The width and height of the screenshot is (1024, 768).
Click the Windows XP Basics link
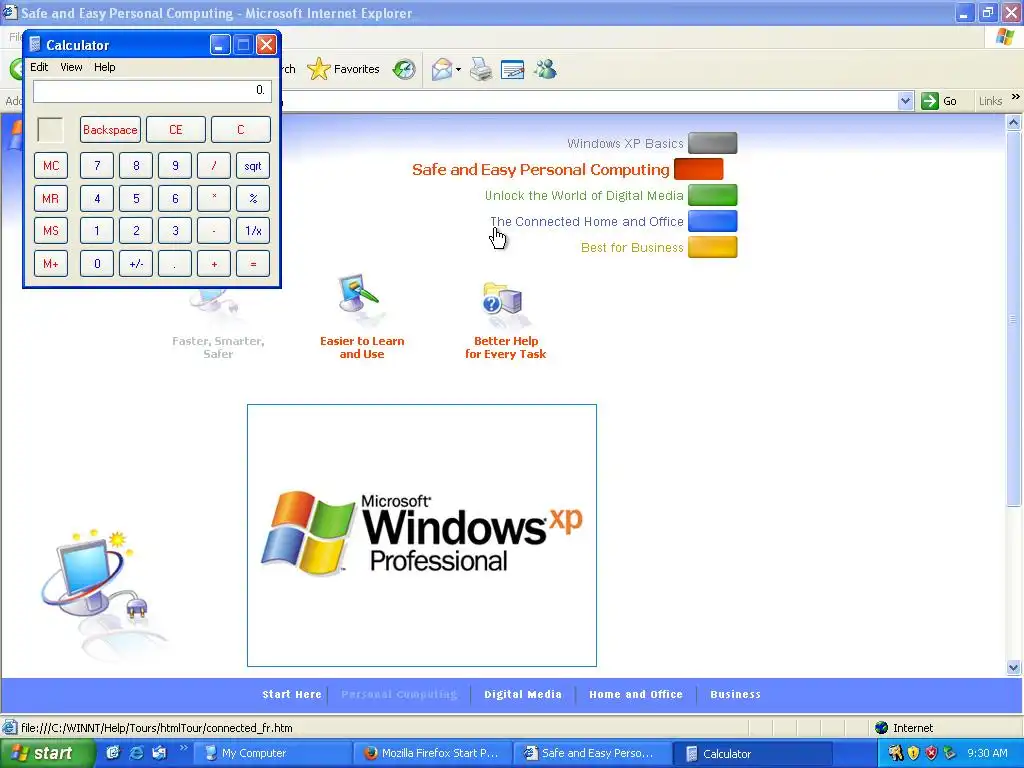pyautogui.click(x=625, y=143)
